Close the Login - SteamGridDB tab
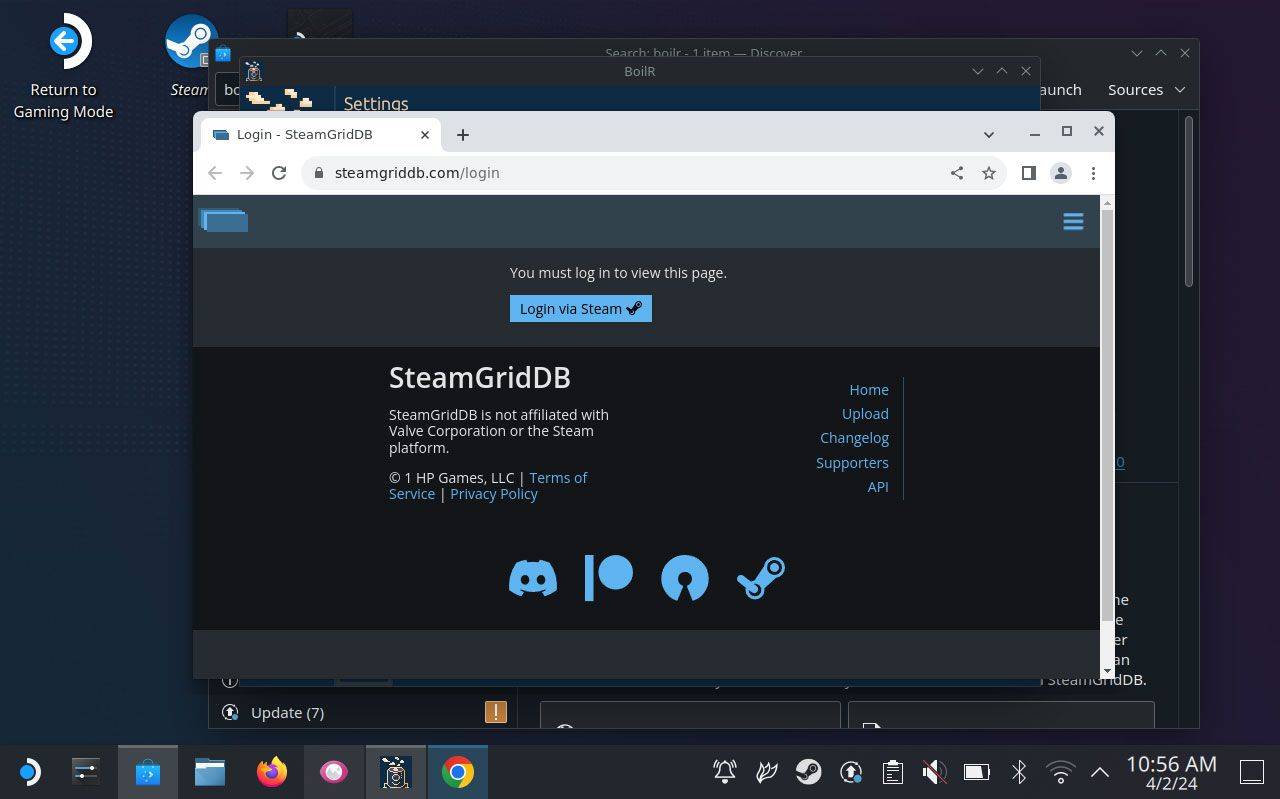This screenshot has width=1280, height=799. (x=425, y=134)
